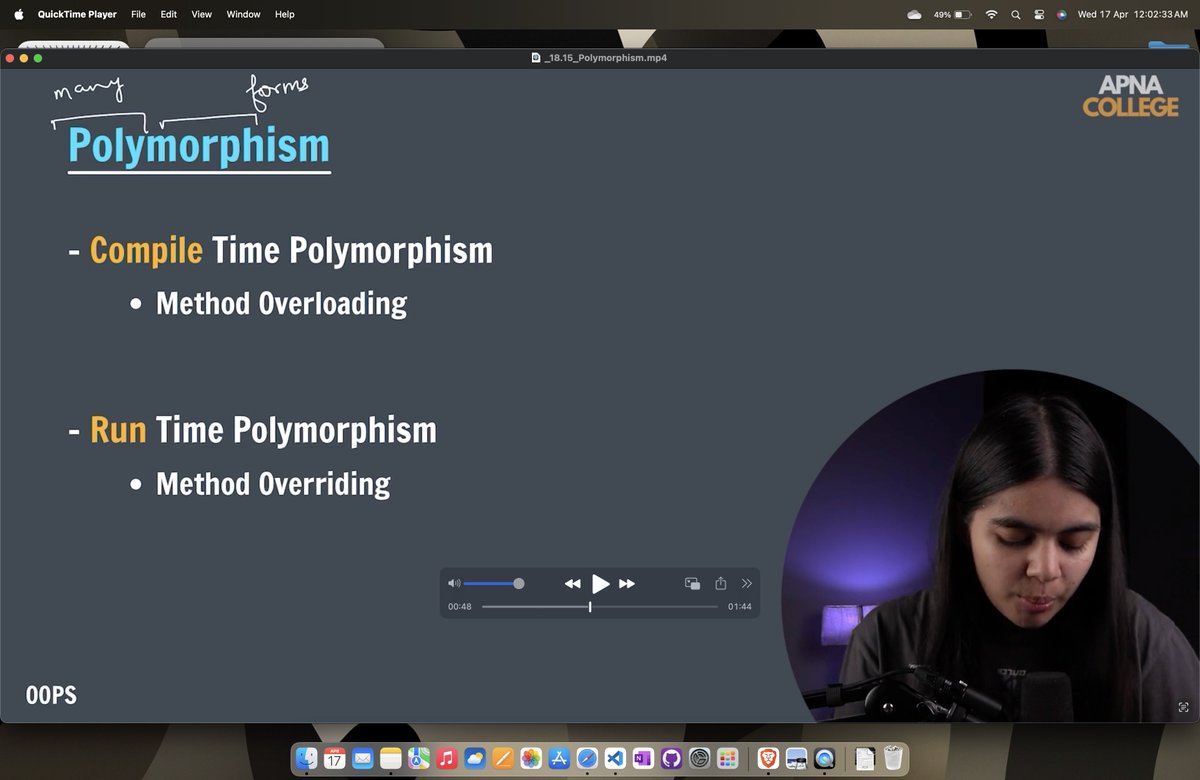The image size is (1200, 780).
Task: Open the cloud status icon in menu bar
Action: click(914, 14)
